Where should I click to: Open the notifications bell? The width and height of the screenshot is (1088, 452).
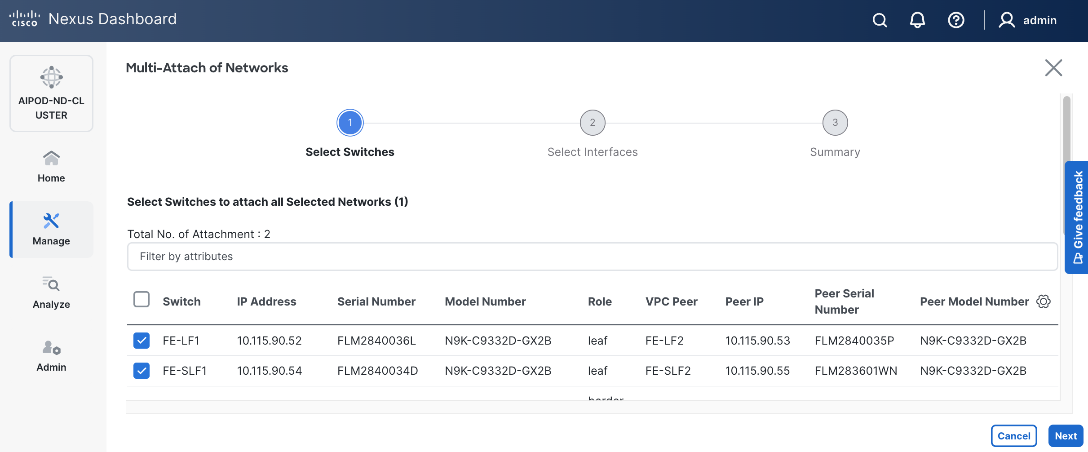point(917,20)
